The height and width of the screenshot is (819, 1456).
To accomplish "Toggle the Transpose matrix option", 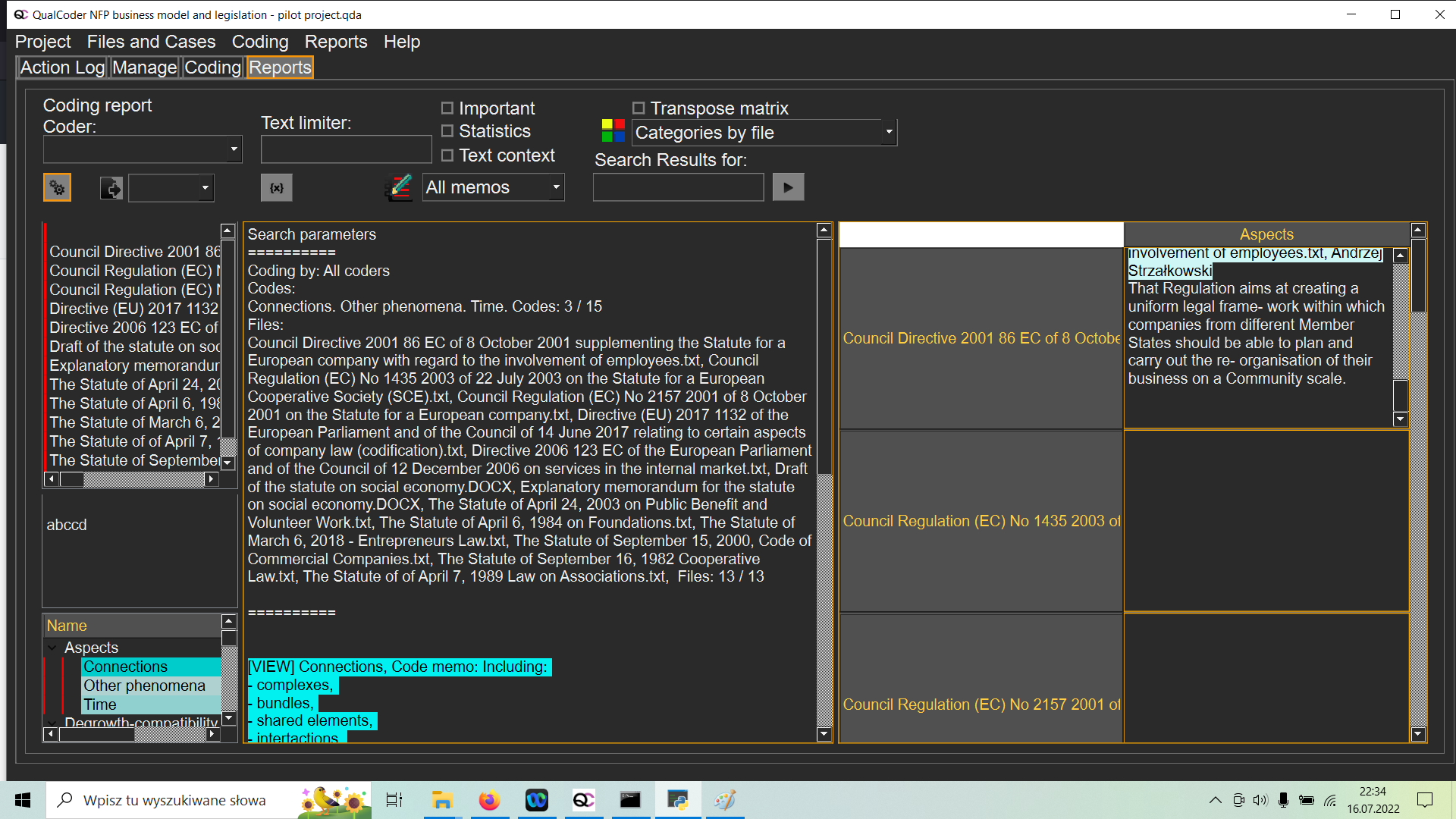I will [639, 108].
